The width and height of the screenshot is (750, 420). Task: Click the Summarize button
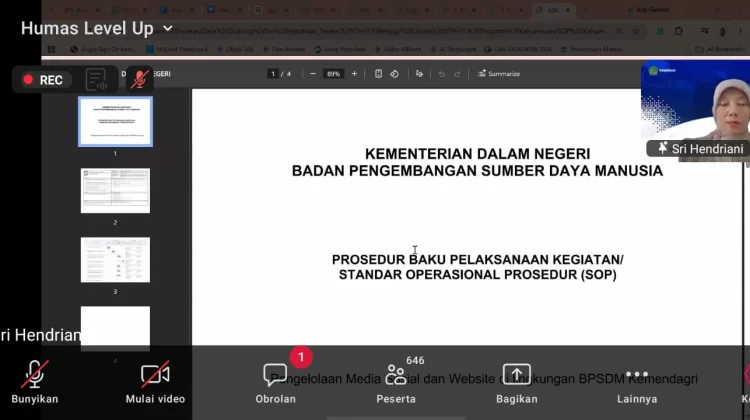(499, 74)
